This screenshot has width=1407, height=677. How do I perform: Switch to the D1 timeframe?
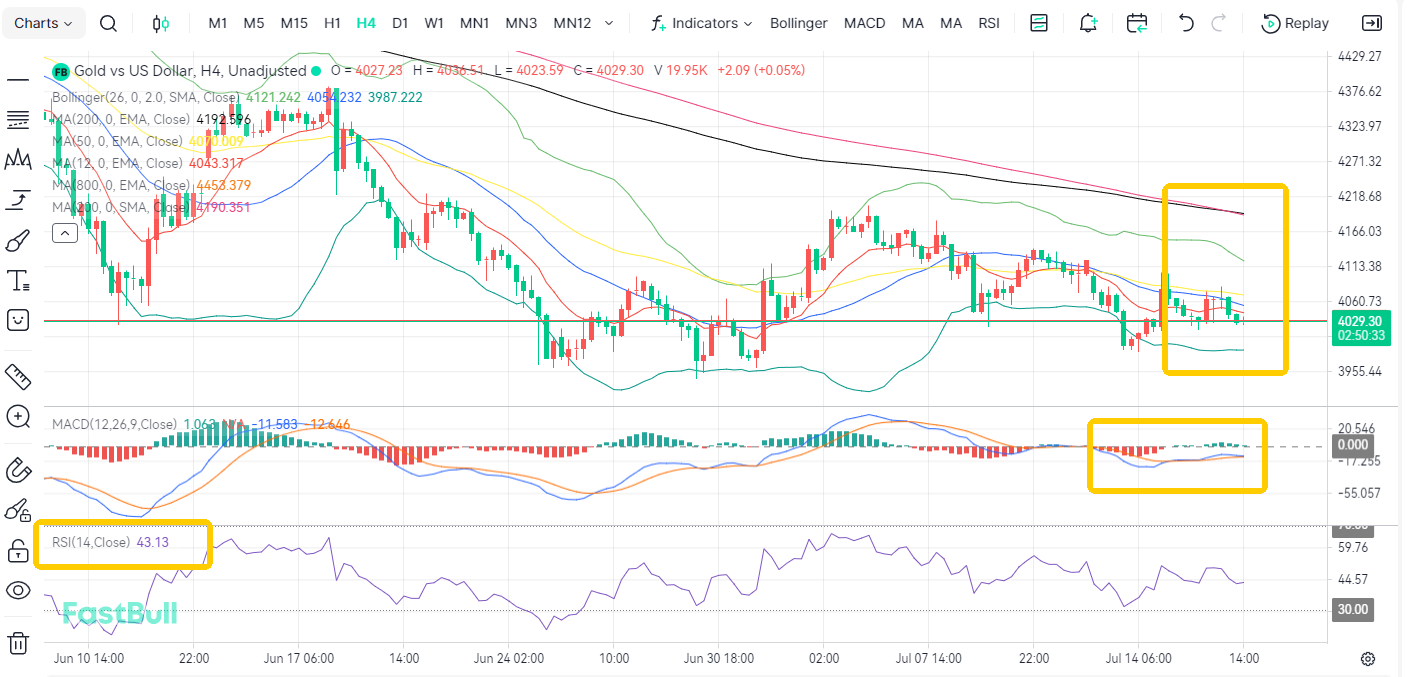coord(400,23)
